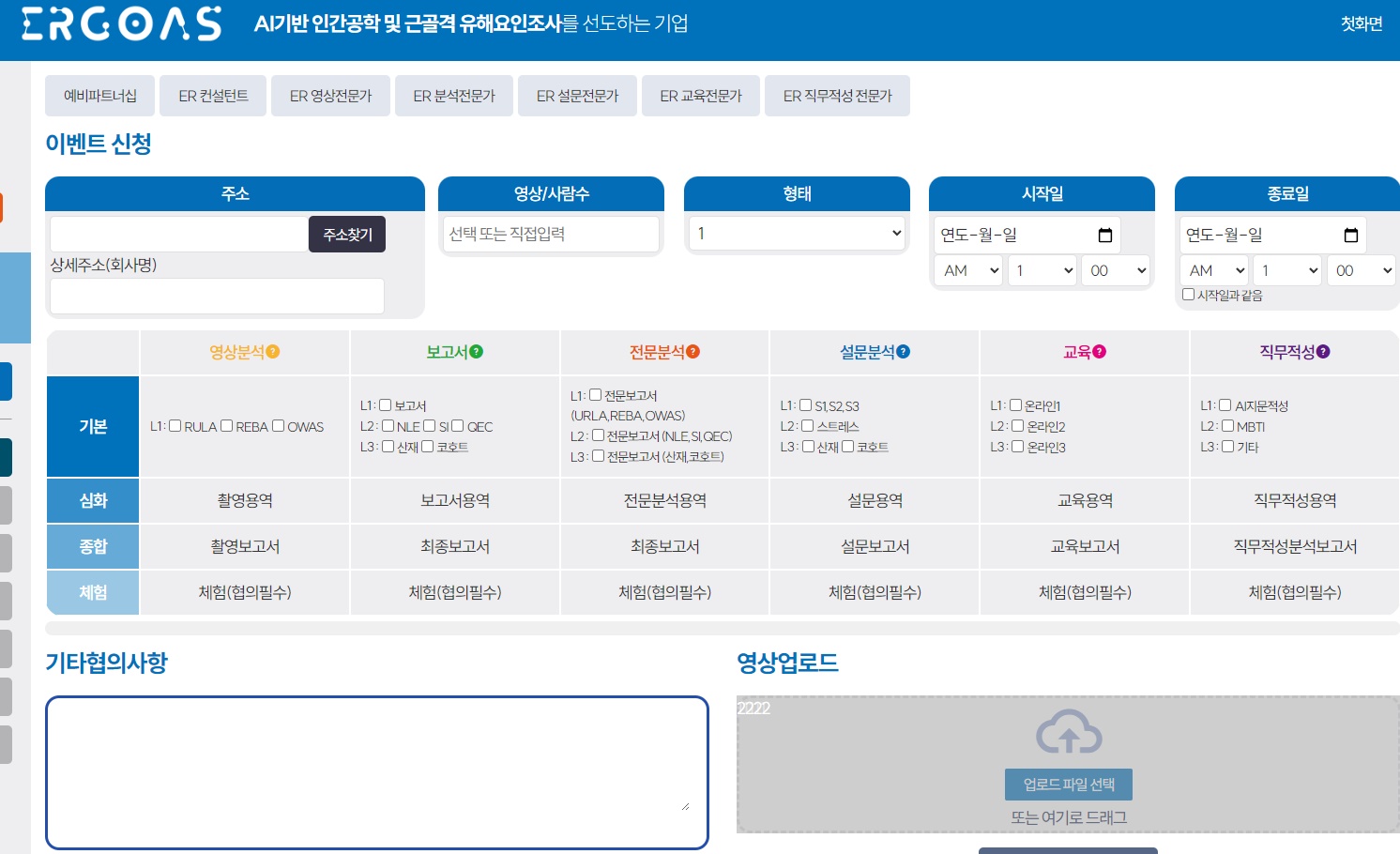
Task: Check the RULA checkbox
Action: [x=175, y=426]
